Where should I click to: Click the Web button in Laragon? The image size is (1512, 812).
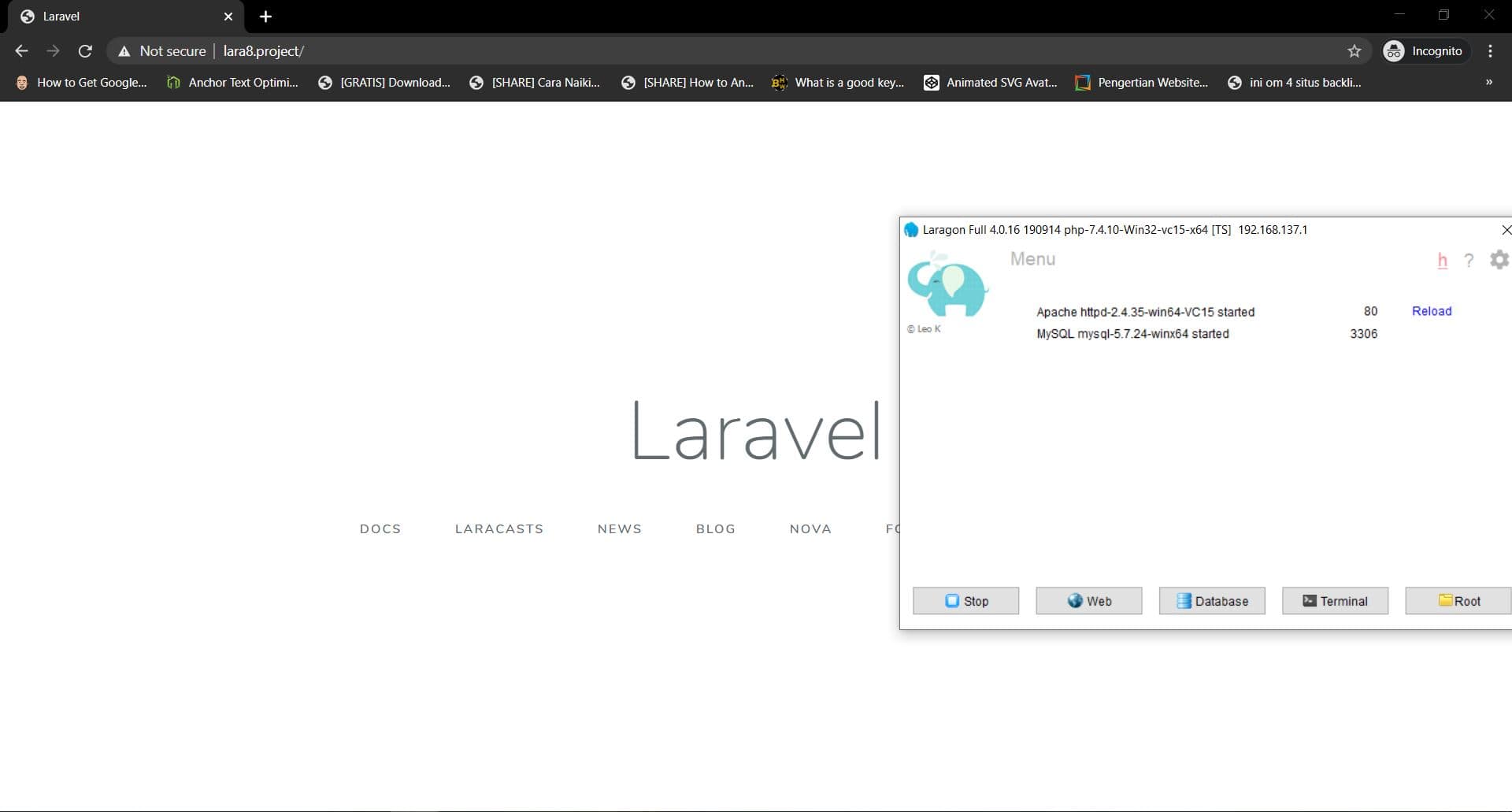(1088, 600)
